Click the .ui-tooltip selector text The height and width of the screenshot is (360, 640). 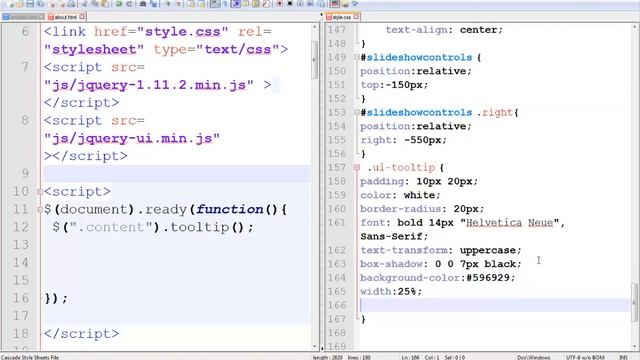pyautogui.click(x=401, y=167)
